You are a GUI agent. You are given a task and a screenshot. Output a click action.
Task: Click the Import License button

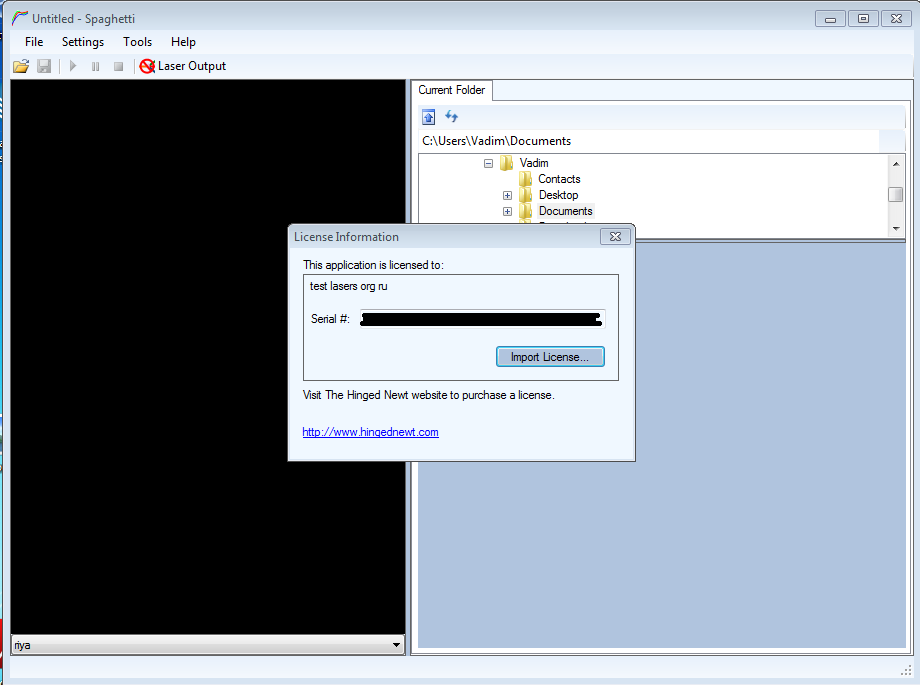click(x=550, y=357)
